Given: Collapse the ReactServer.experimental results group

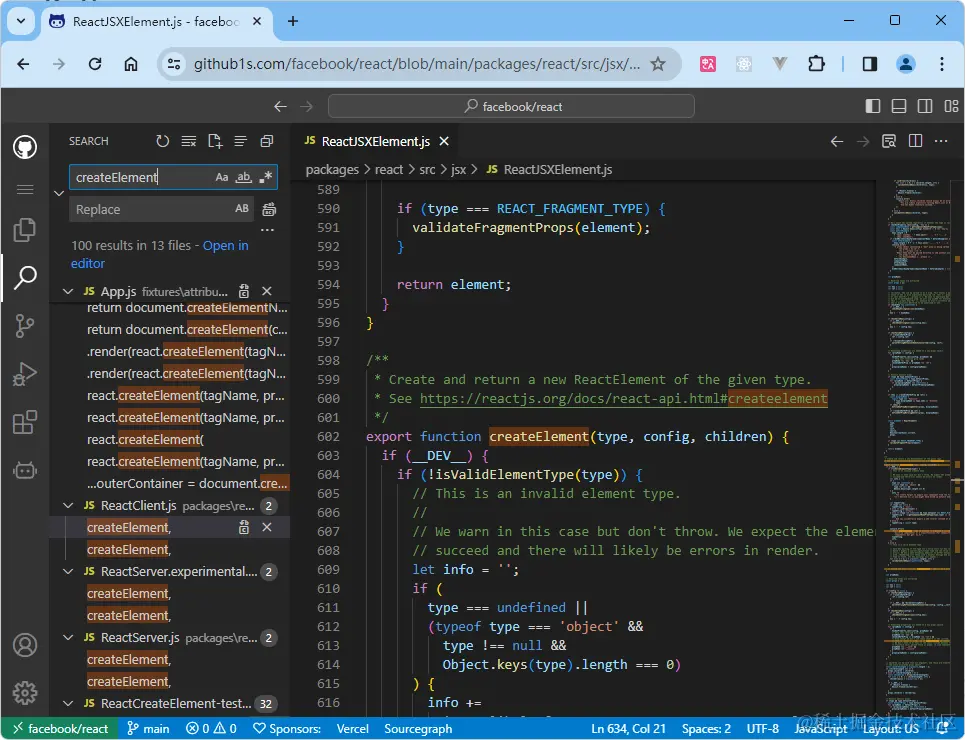Looking at the screenshot, I should coord(68,571).
